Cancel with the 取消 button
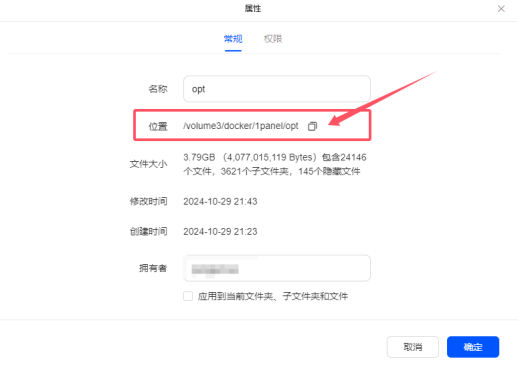518x365 pixels. click(x=413, y=347)
